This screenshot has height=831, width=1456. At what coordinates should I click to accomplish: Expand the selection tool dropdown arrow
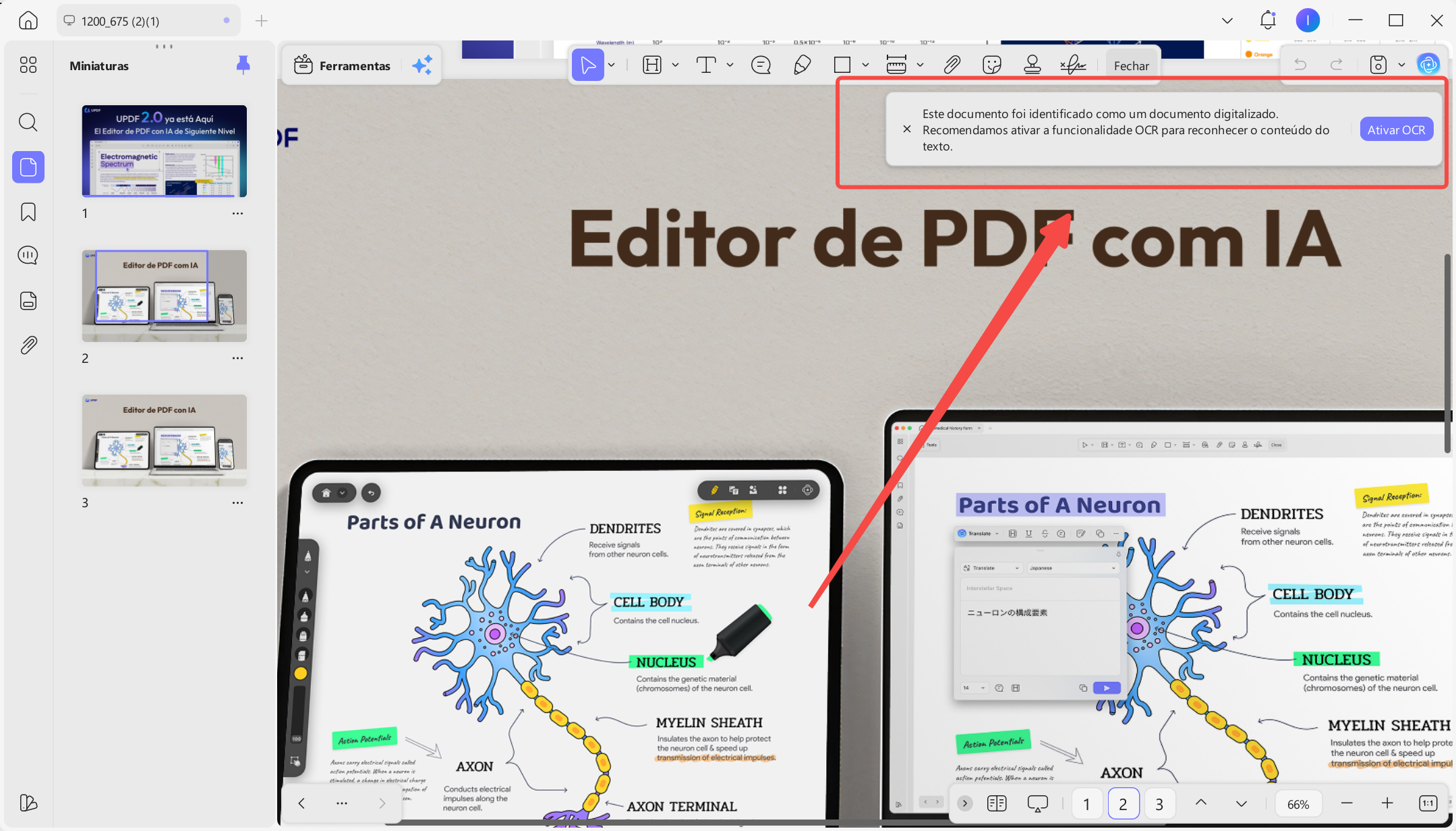pyautogui.click(x=612, y=65)
